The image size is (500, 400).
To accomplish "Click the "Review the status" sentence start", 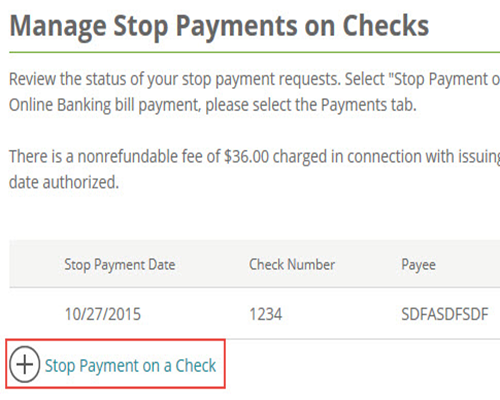I will (67, 79).
